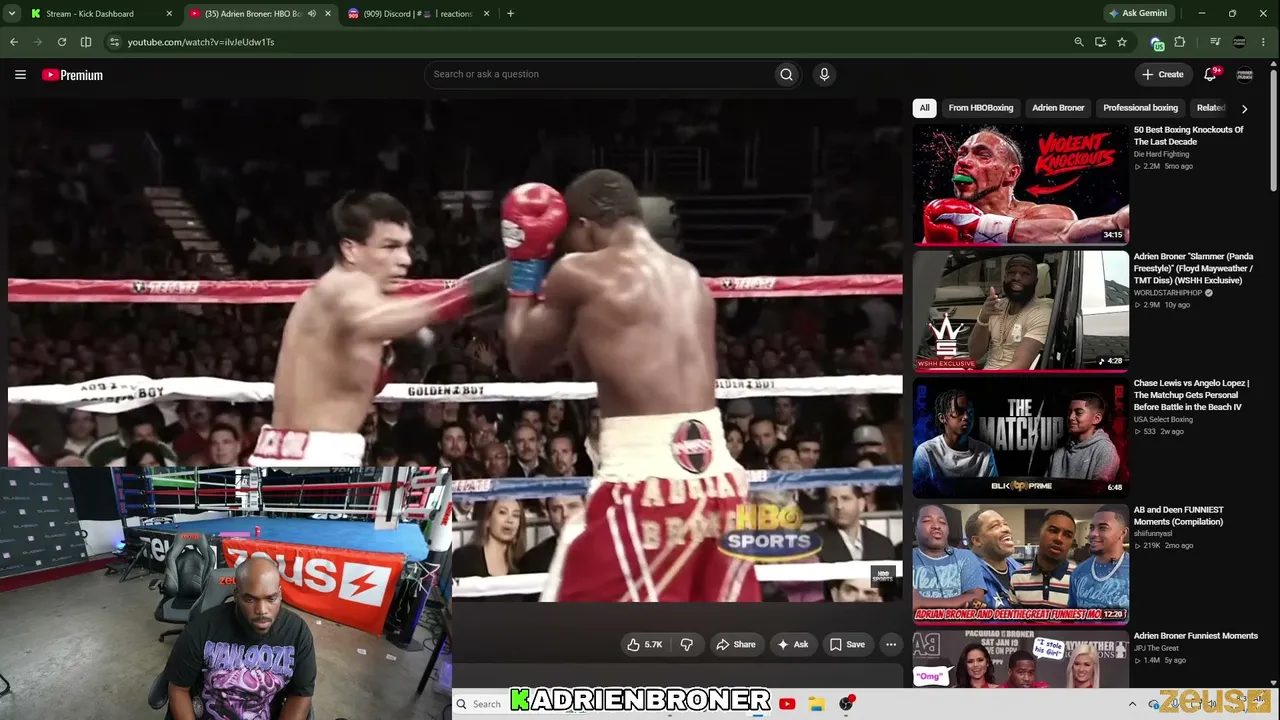
Task: Visit Die Hard Fighting channel link
Action: [1162, 154]
